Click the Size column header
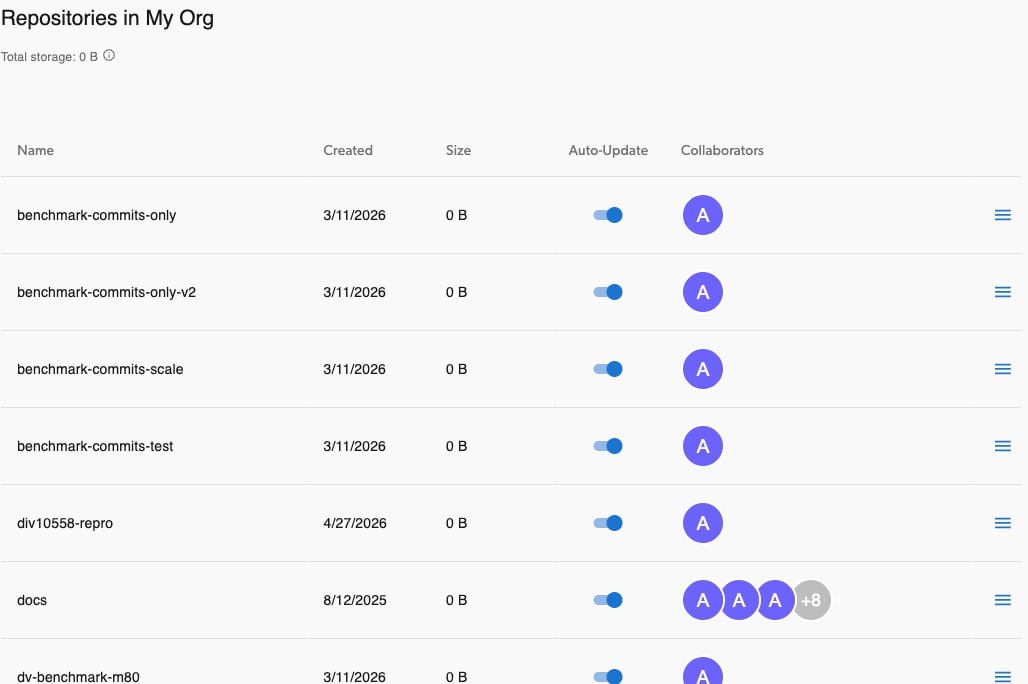Image resolution: width=1028 pixels, height=684 pixels. [458, 150]
